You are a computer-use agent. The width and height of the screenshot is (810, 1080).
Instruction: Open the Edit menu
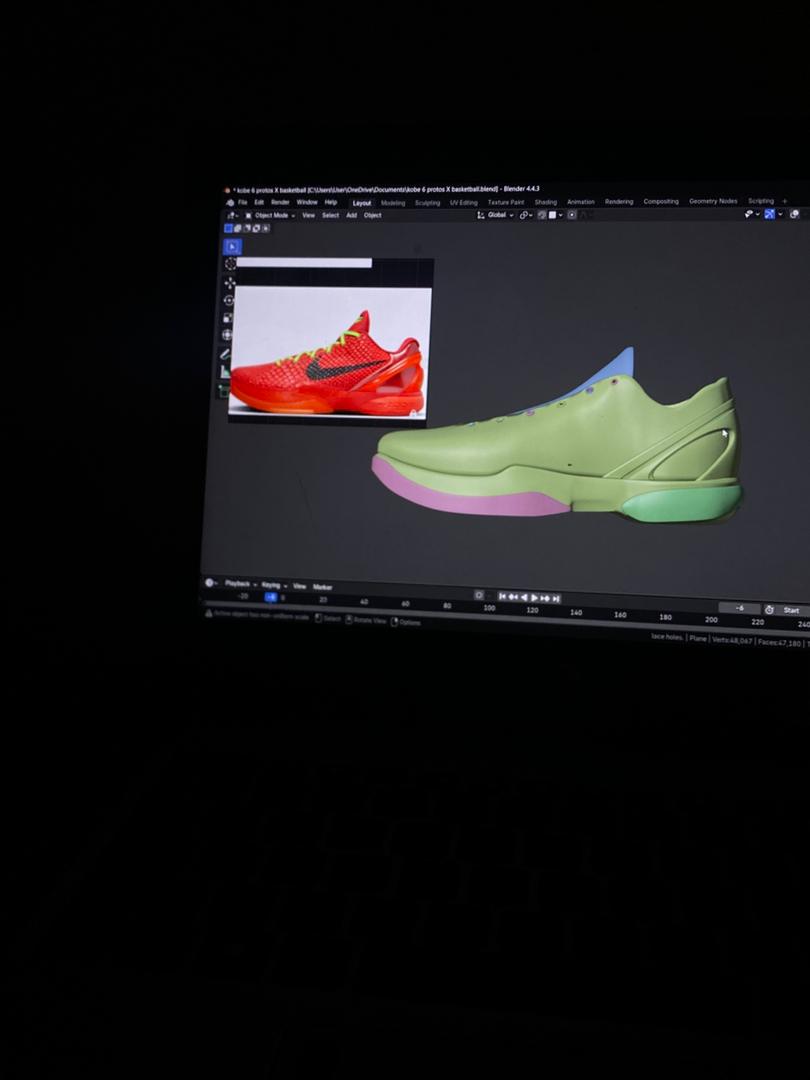click(259, 202)
